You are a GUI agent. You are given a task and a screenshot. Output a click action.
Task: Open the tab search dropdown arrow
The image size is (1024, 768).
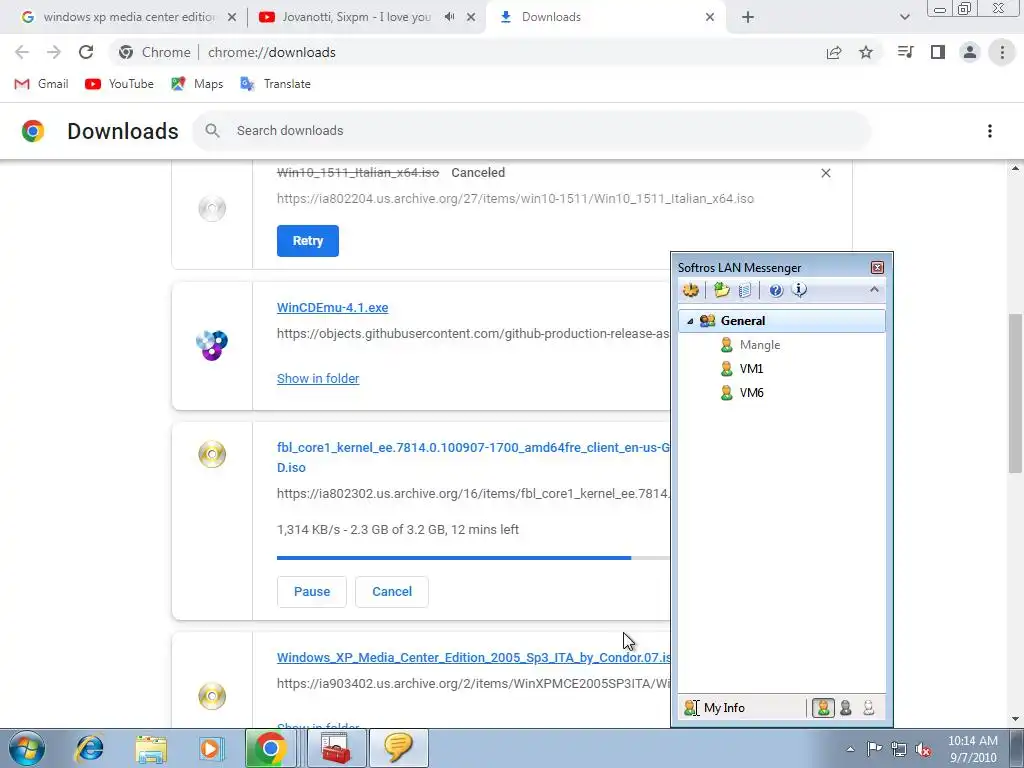[x=904, y=17]
